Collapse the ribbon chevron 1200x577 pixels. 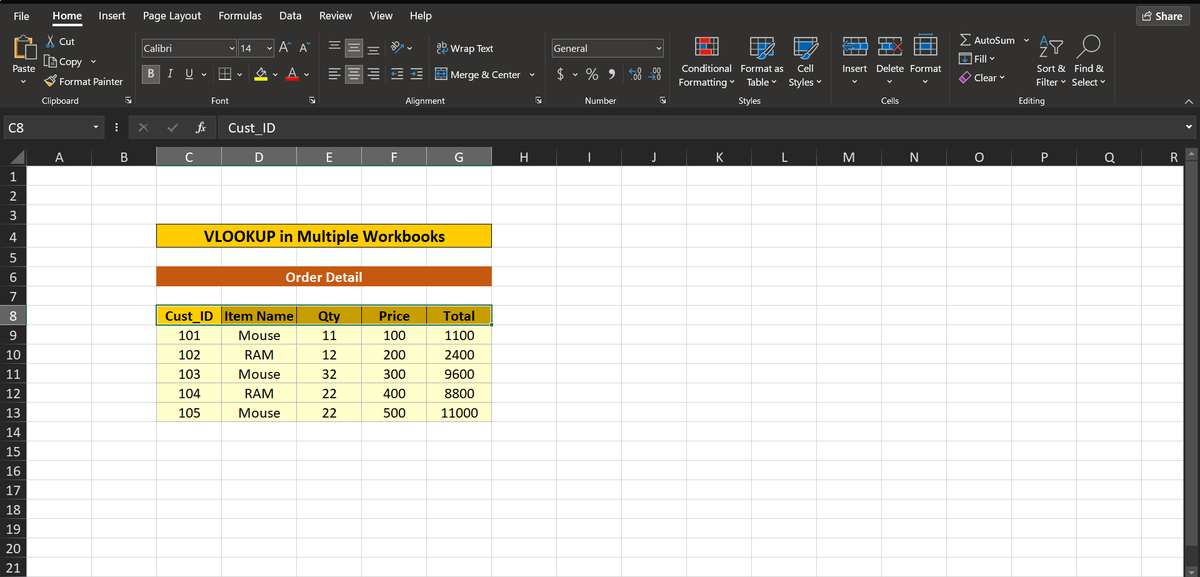pos(1187,101)
